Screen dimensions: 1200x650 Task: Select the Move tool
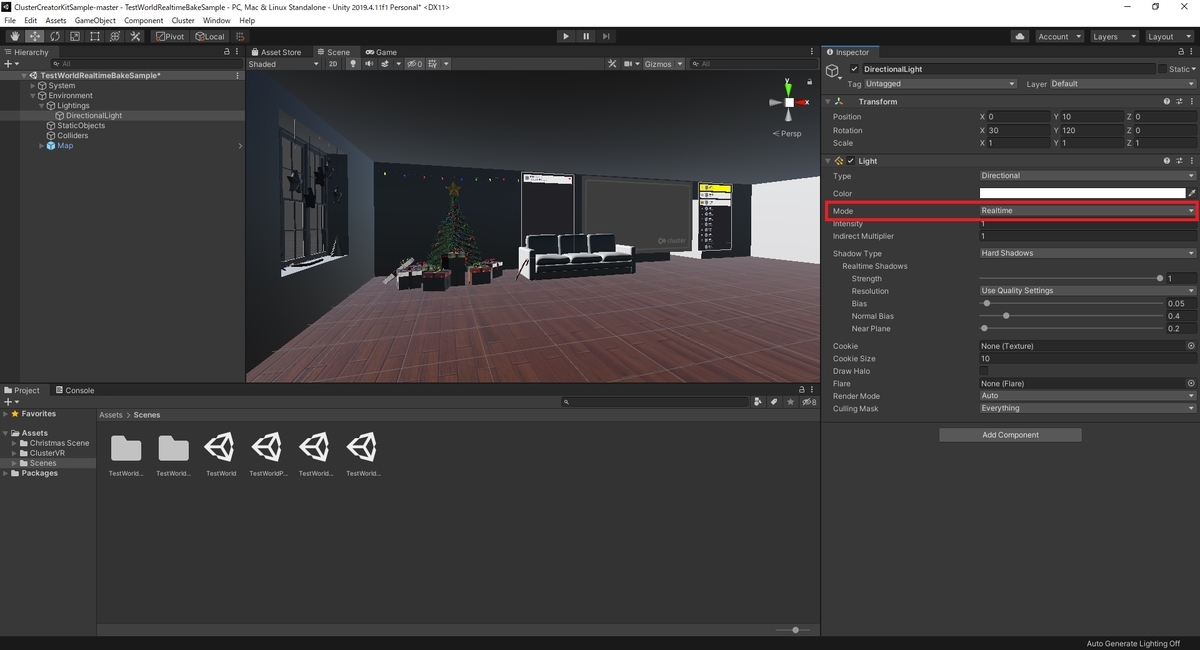34,36
